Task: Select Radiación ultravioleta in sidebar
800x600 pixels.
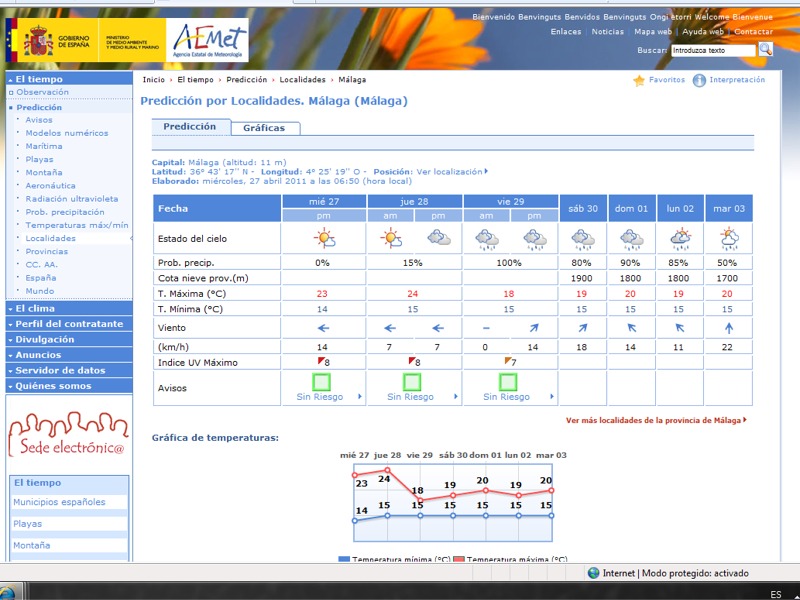Action: pyautogui.click(x=71, y=199)
